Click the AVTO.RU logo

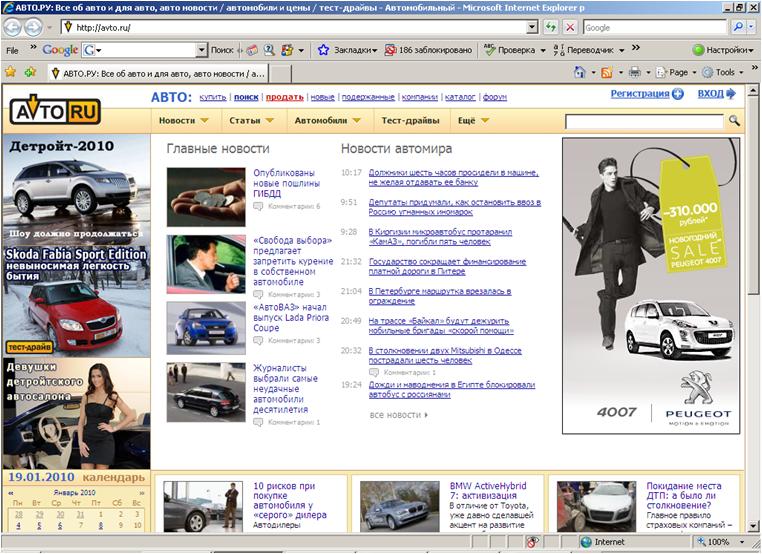55,111
